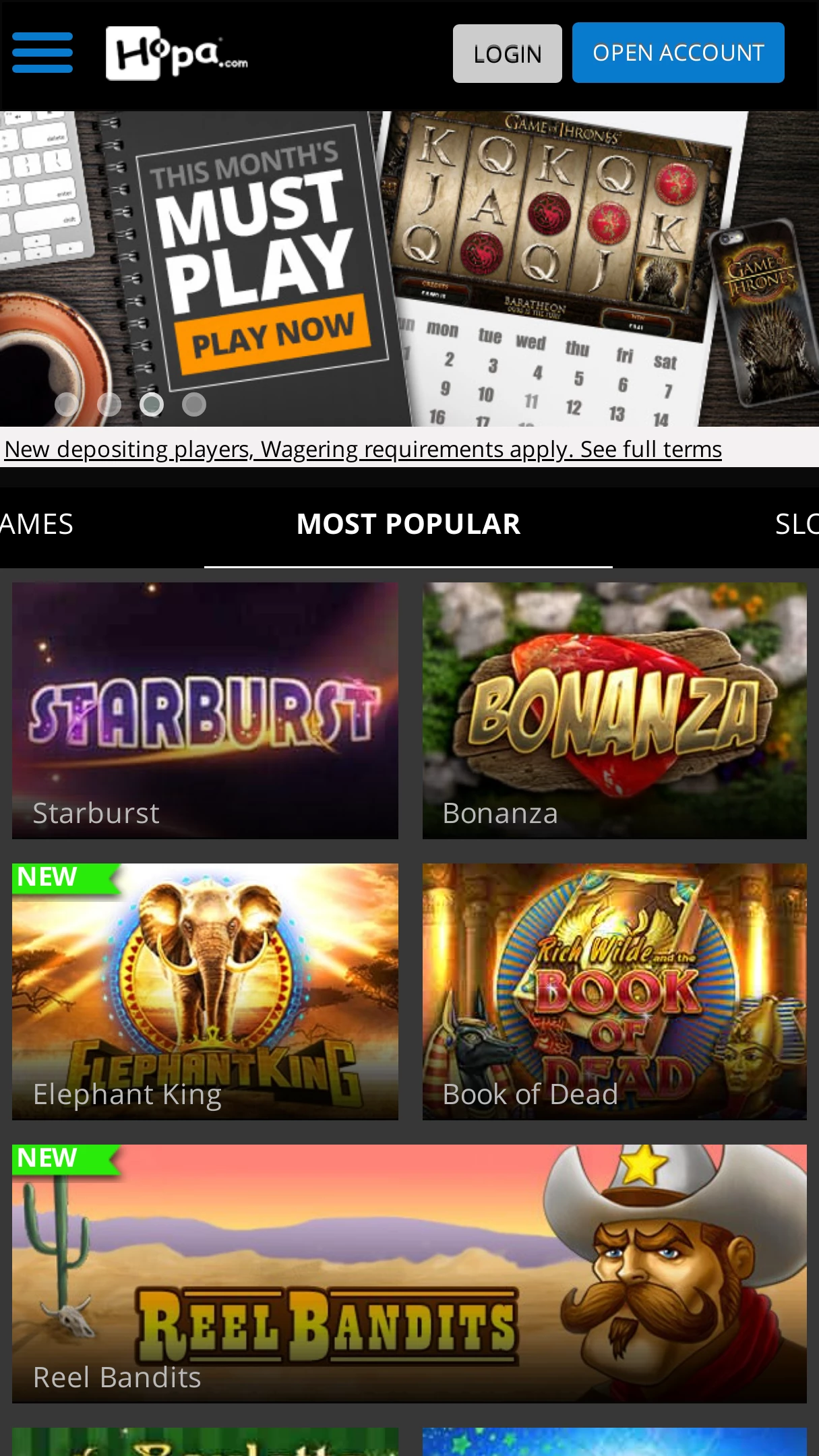Click the orange PLAY NOW banner button
Image resolution: width=819 pixels, height=1456 pixels.
[273, 334]
